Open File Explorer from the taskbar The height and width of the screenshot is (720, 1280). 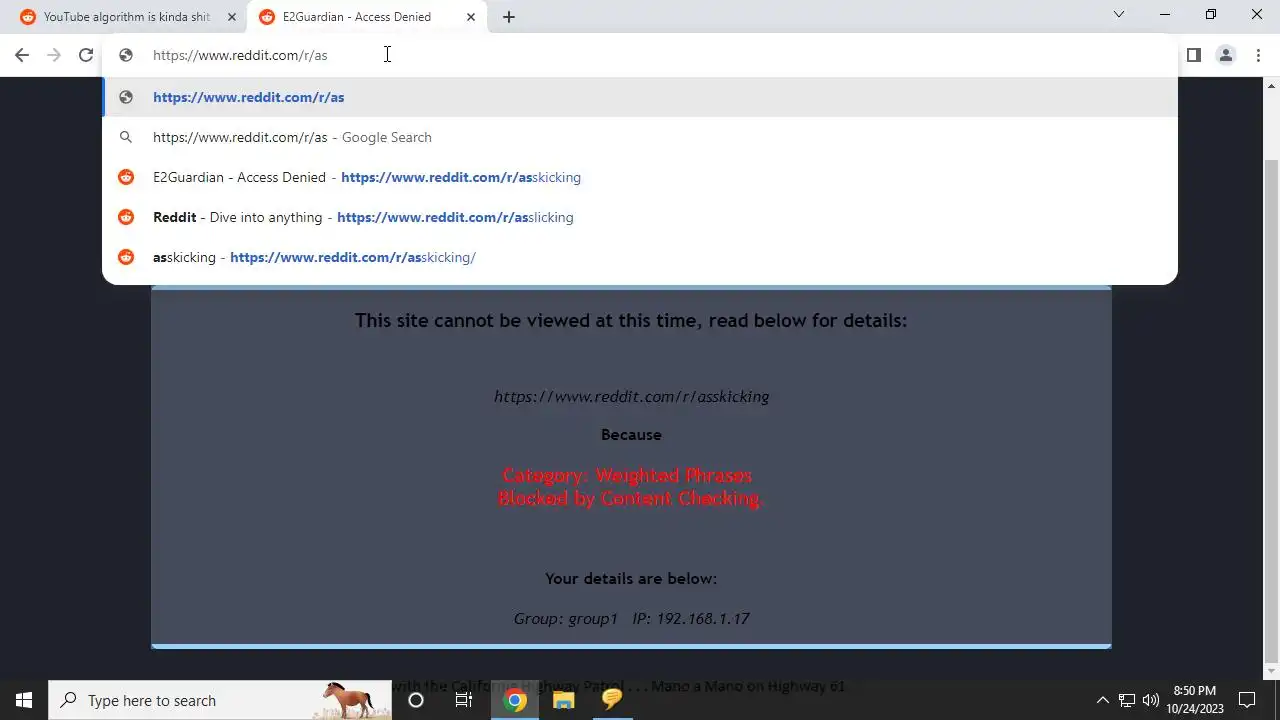coord(563,700)
